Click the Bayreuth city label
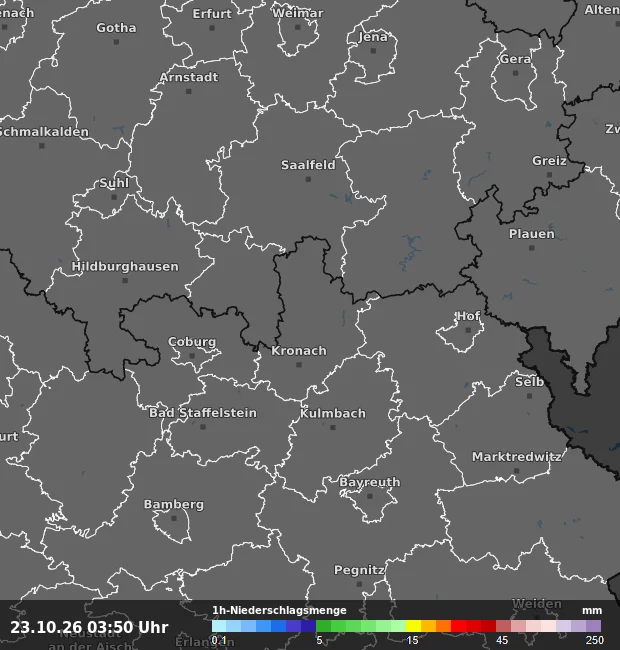This screenshot has width=620, height=650. tap(370, 482)
